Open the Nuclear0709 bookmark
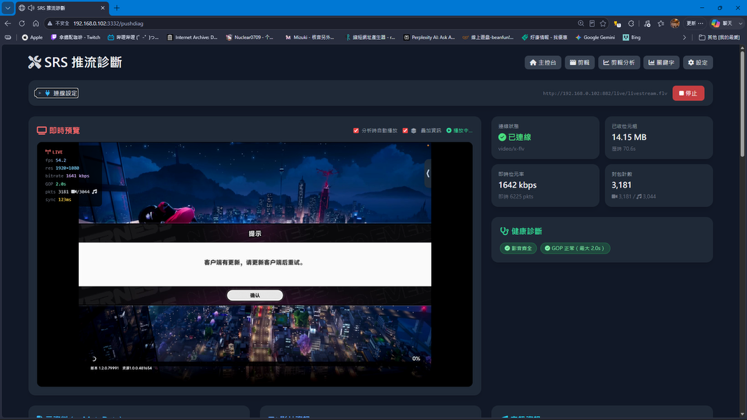Image resolution: width=747 pixels, height=420 pixels. [x=250, y=37]
